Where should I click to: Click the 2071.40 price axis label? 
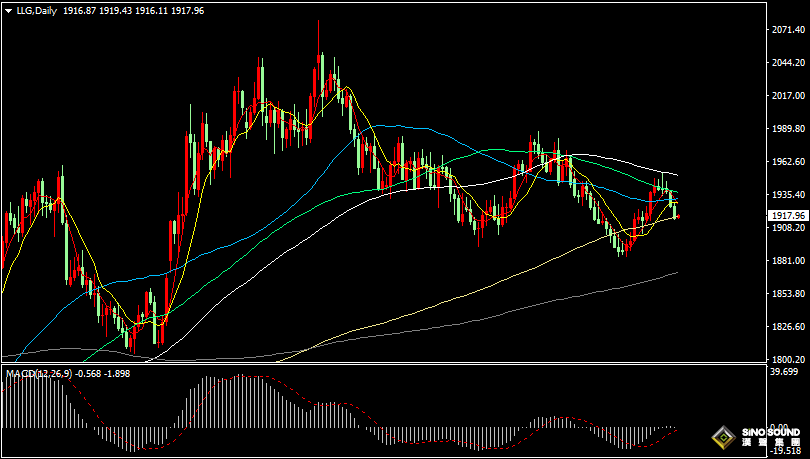coord(789,31)
